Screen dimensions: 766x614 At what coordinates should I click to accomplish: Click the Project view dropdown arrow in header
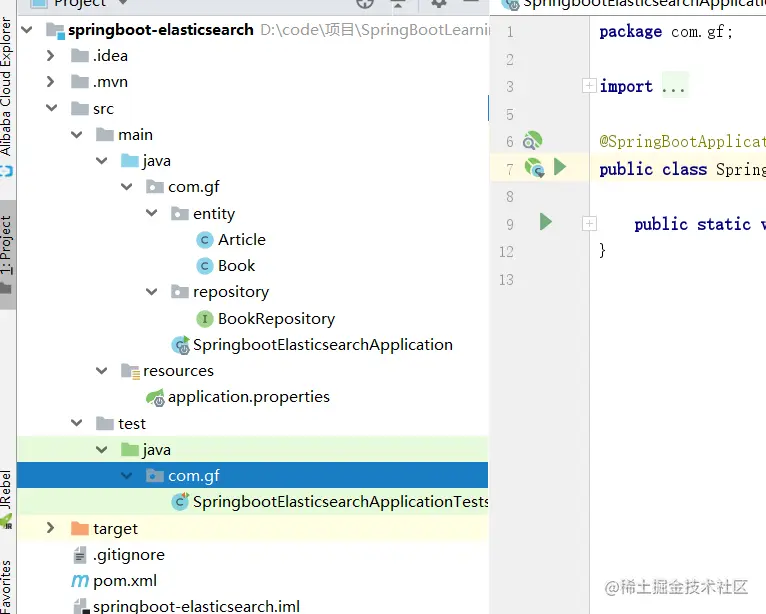pos(123,3)
